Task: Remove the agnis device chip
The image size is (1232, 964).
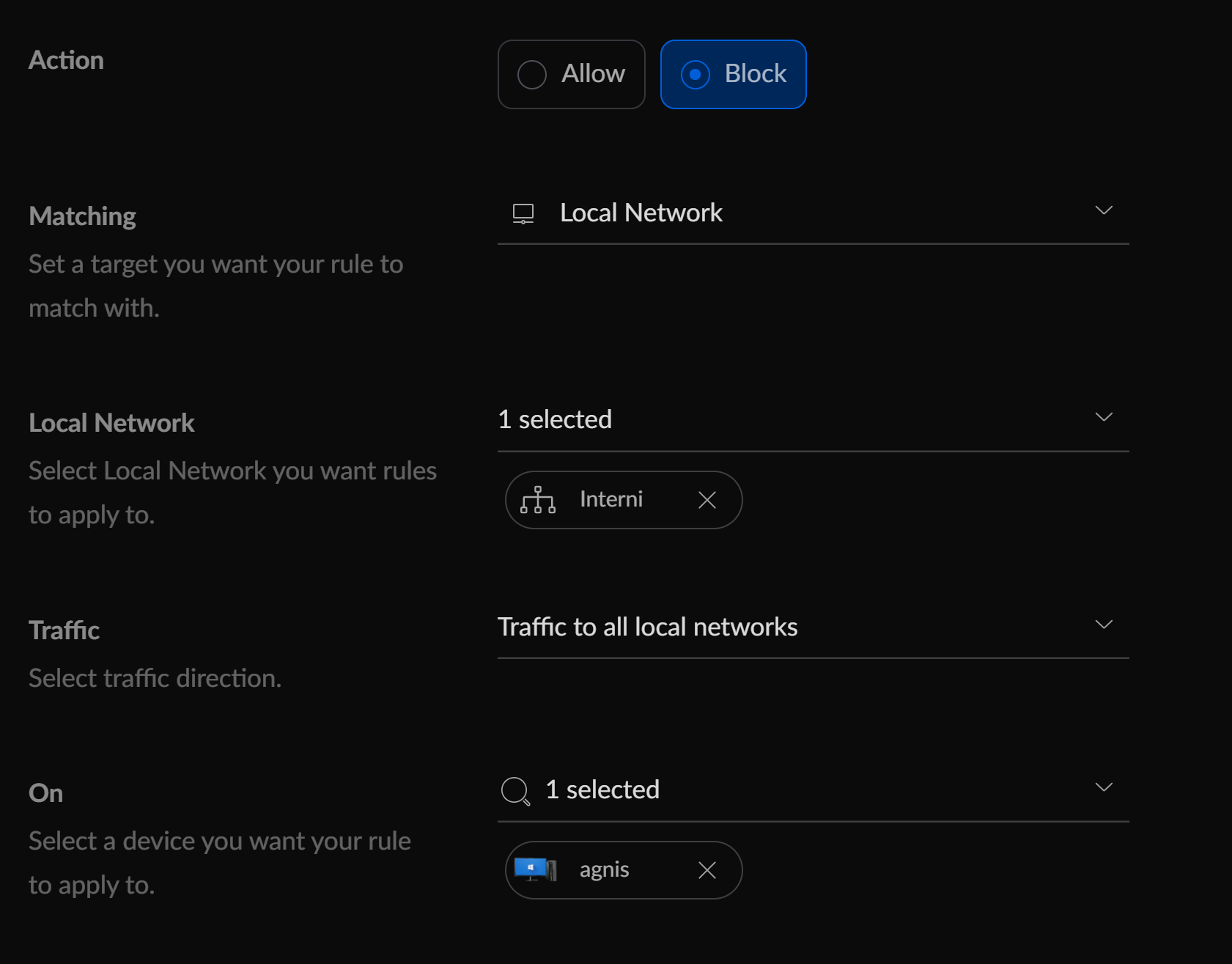Action: pyautogui.click(x=707, y=870)
